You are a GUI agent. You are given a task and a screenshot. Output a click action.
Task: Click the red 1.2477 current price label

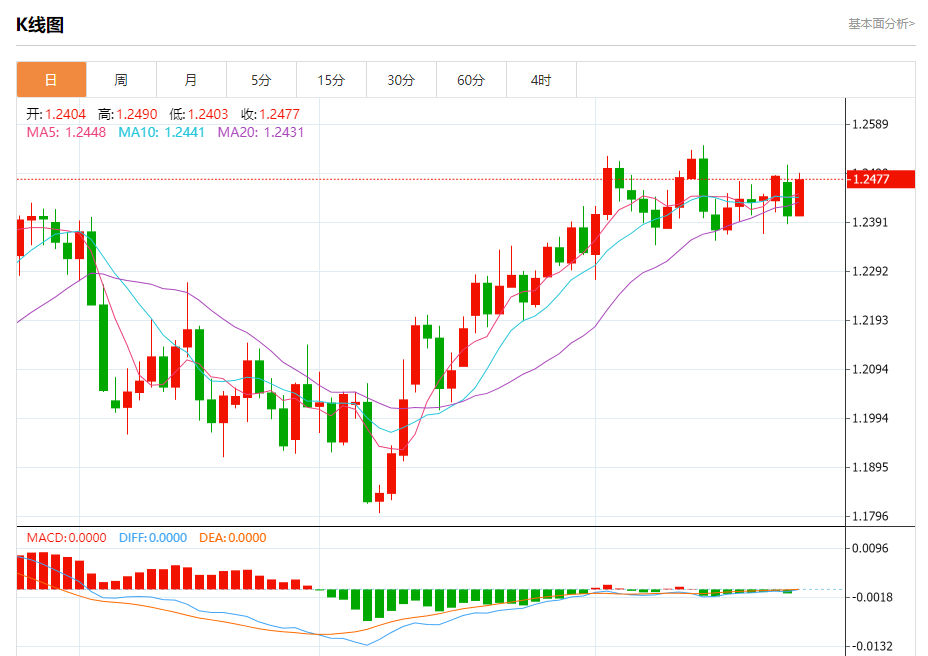[881, 179]
